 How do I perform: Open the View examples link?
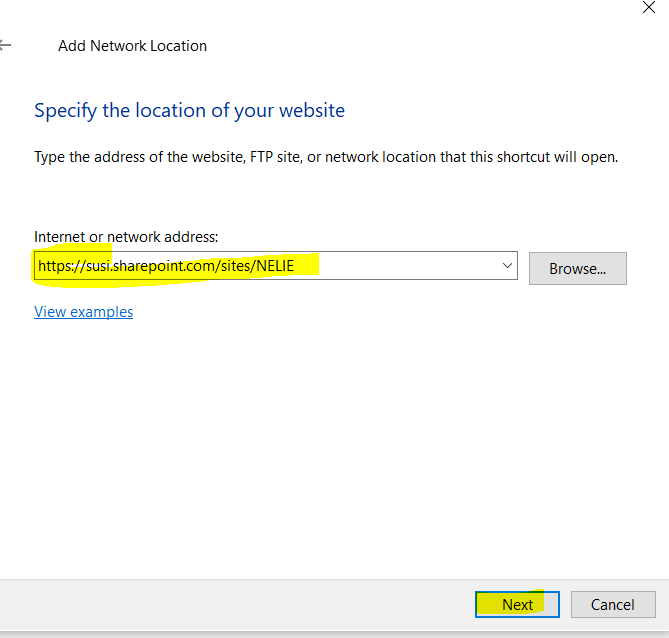point(83,312)
